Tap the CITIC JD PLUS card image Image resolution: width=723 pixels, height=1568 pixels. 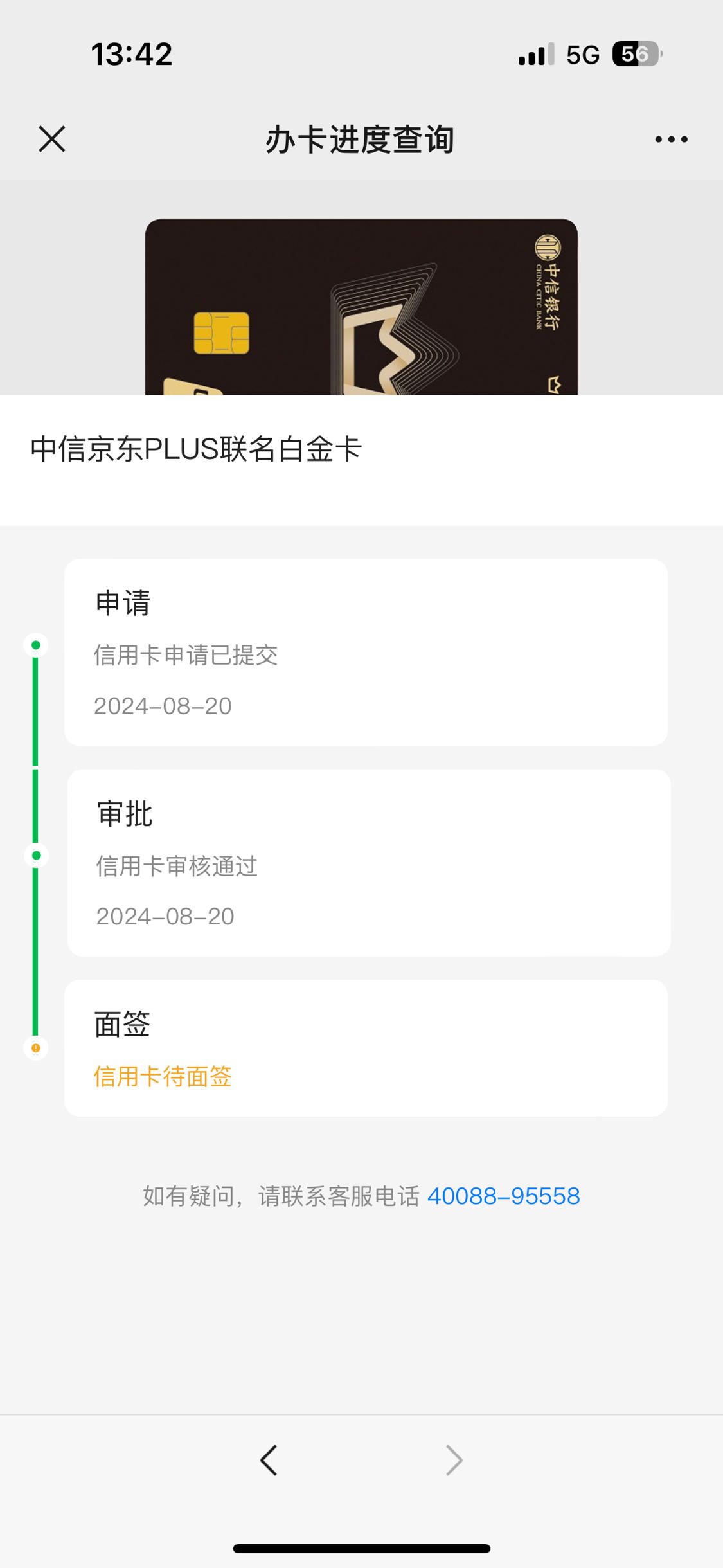(x=361, y=307)
